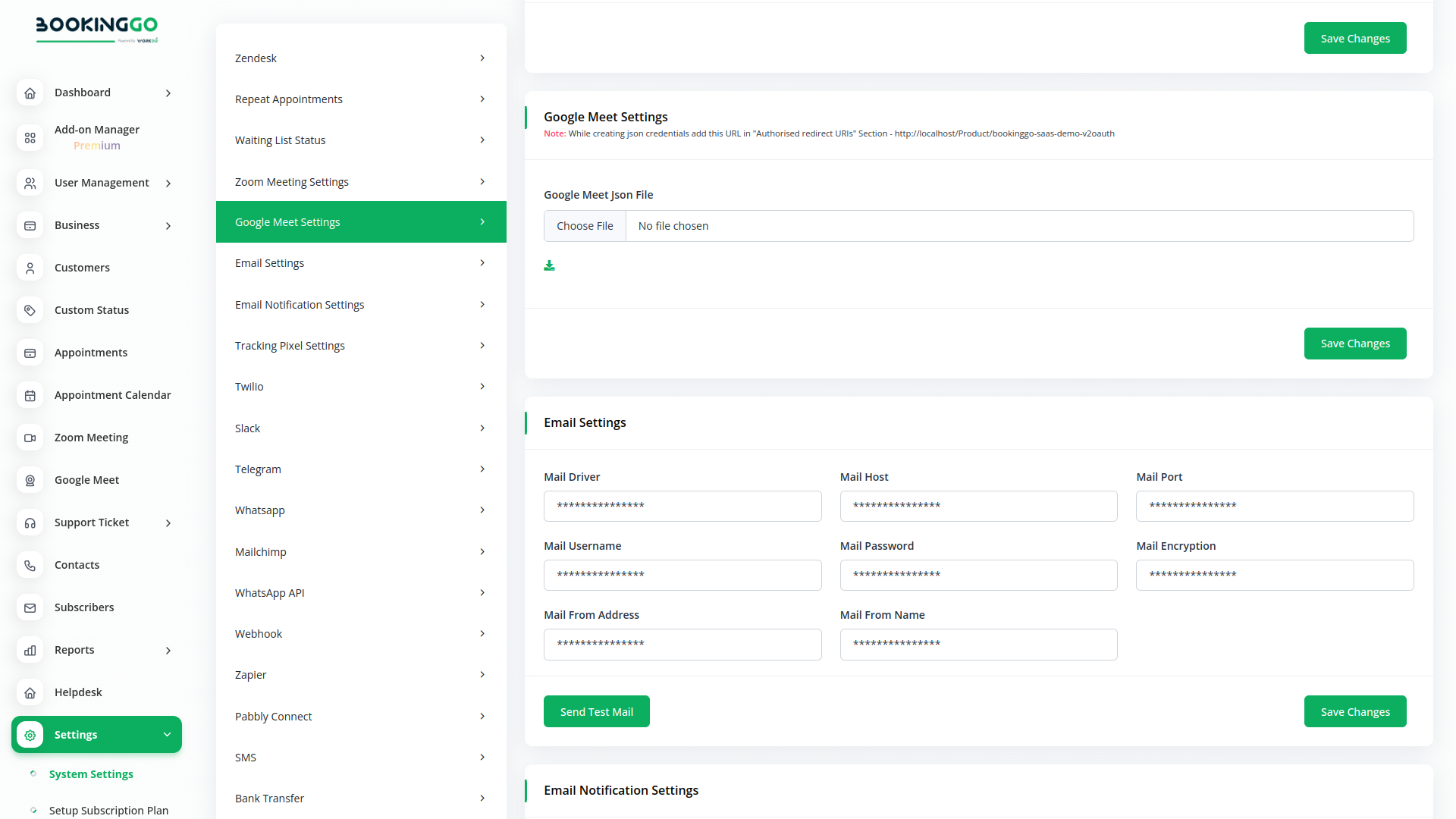
Task: Click the Zoom Meeting camera icon
Action: click(30, 438)
